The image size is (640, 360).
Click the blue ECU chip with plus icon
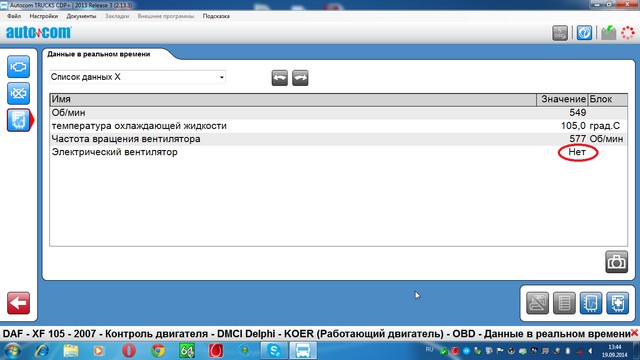coord(617,303)
